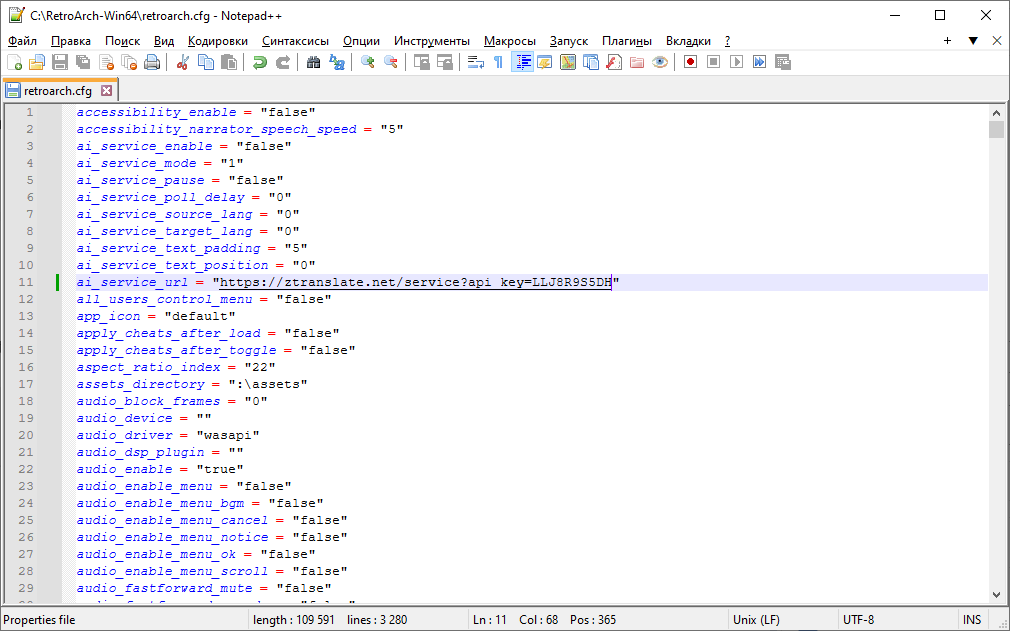Click the vertical scrollbar thumb
This screenshot has height=631, width=1010.
996,129
